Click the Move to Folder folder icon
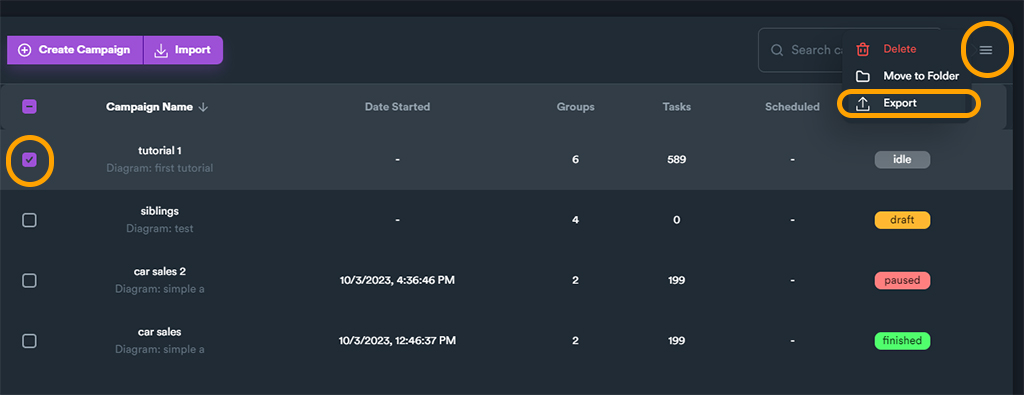Image resolution: width=1024 pixels, height=395 pixels. 863,76
